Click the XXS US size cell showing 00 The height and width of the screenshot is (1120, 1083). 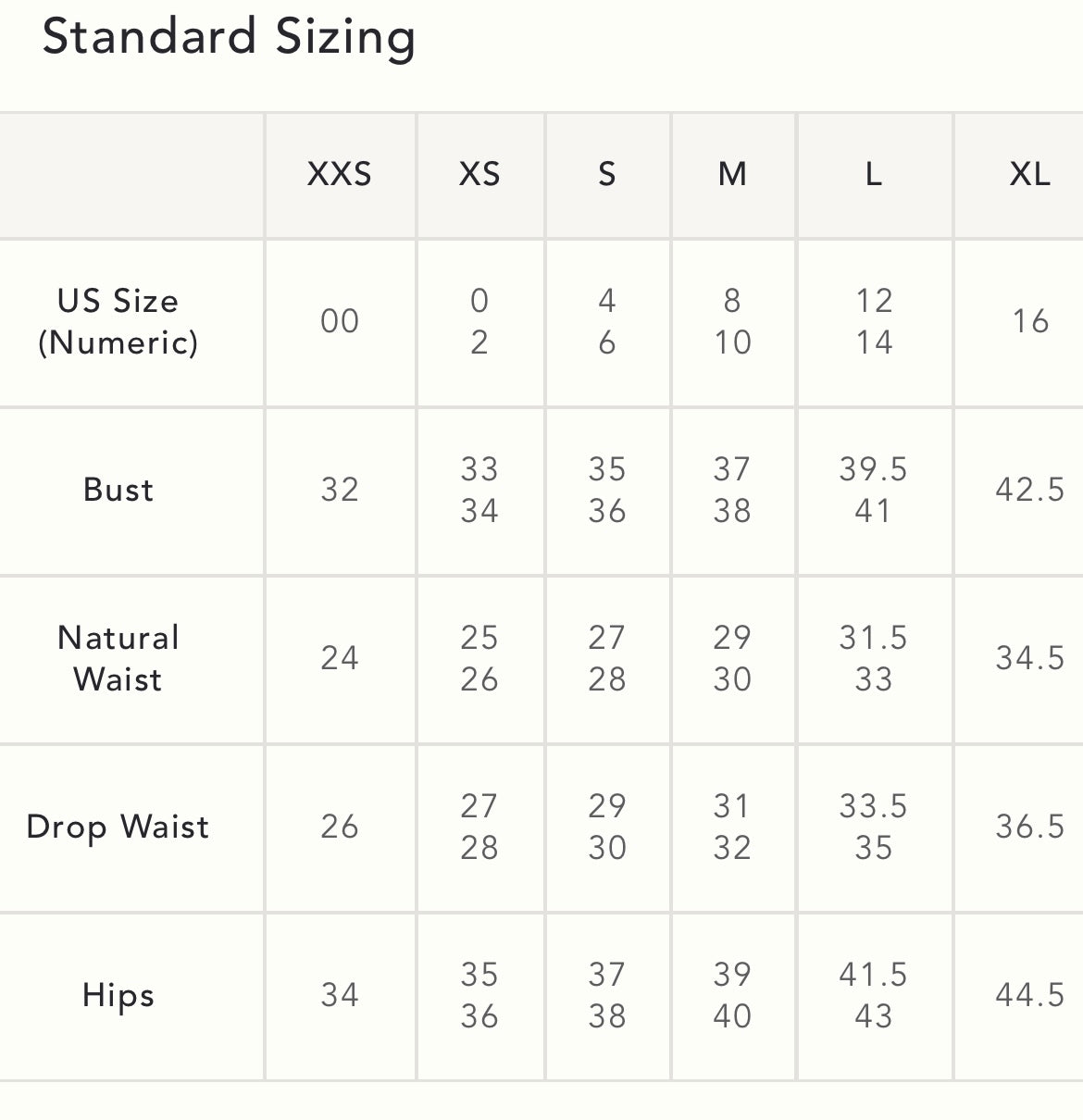click(340, 321)
